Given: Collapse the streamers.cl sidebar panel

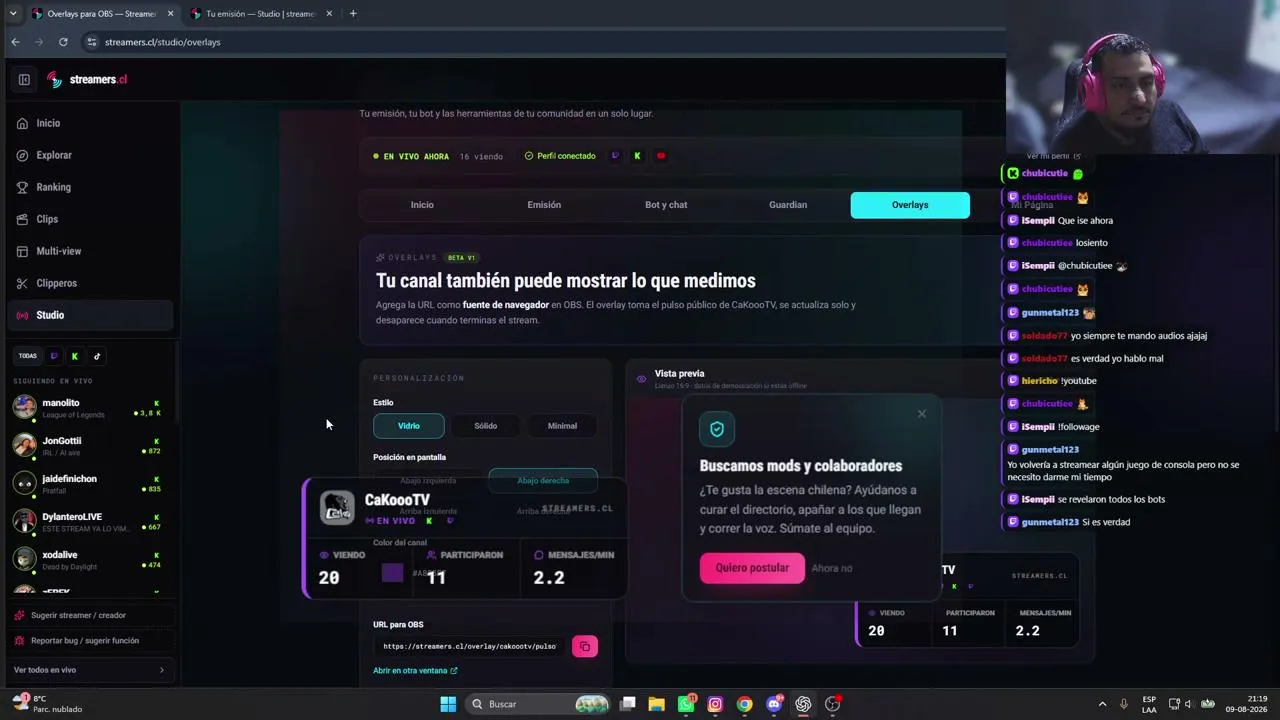Looking at the screenshot, I should tap(24, 80).
